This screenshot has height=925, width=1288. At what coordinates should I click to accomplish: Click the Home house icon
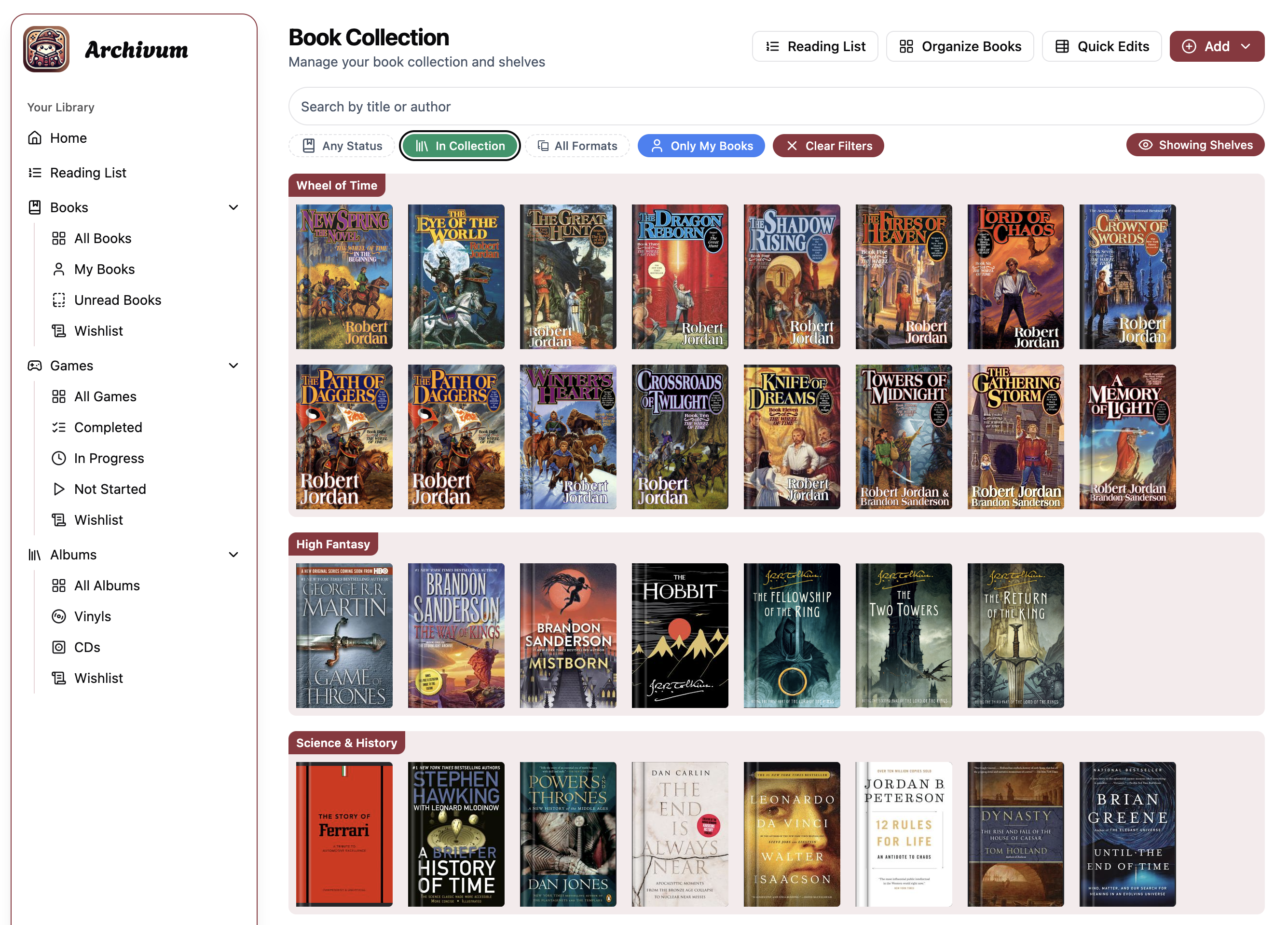(35, 138)
